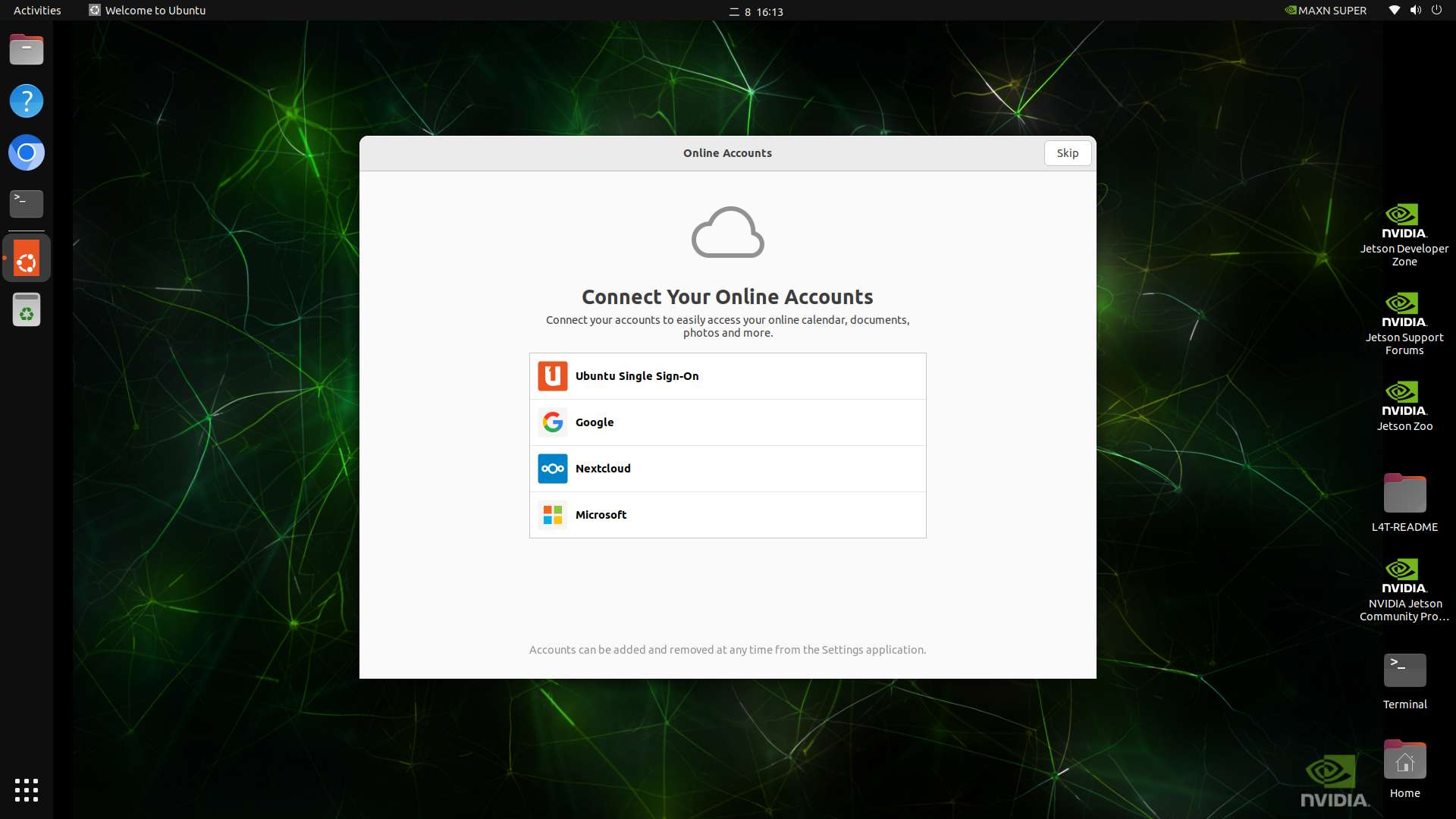1456x819 pixels.
Task: Choose the Nextcloud account option
Action: click(727, 469)
